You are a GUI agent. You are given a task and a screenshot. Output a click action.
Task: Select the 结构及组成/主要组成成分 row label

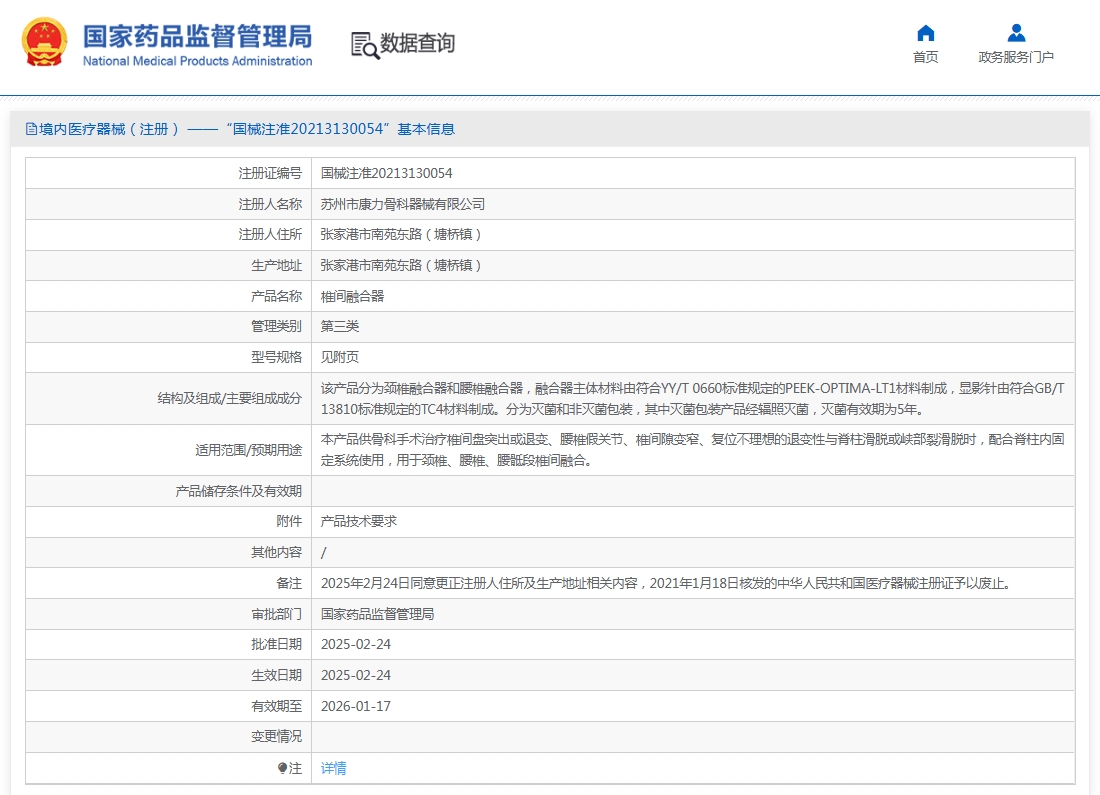(x=229, y=399)
